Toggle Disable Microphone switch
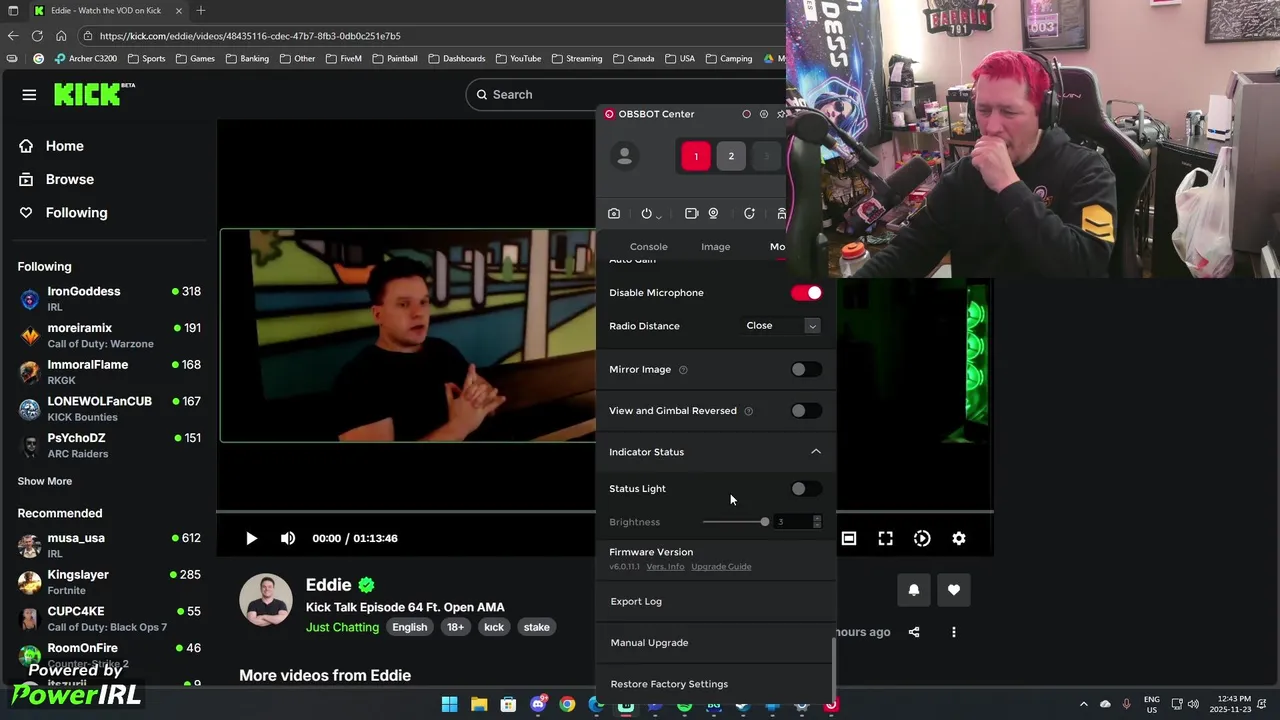Viewport: 1280px width, 720px height. click(x=806, y=293)
